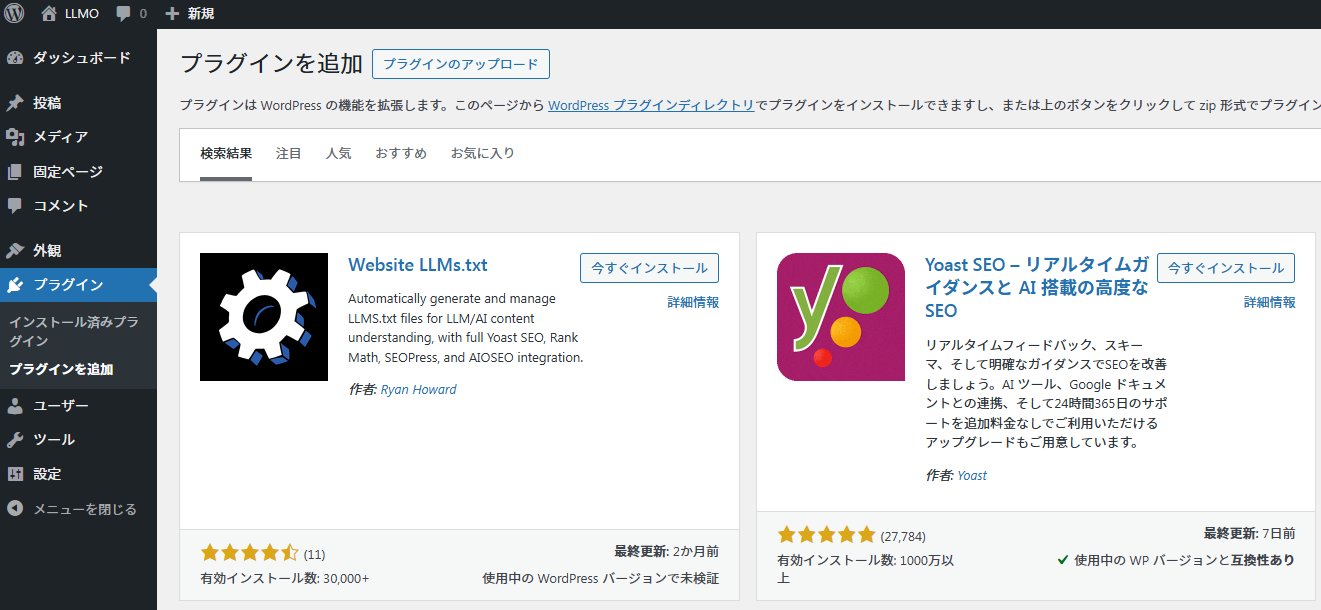The width and height of the screenshot is (1321, 610).
Task: Open コメント in the sidebar
Action: 60,206
